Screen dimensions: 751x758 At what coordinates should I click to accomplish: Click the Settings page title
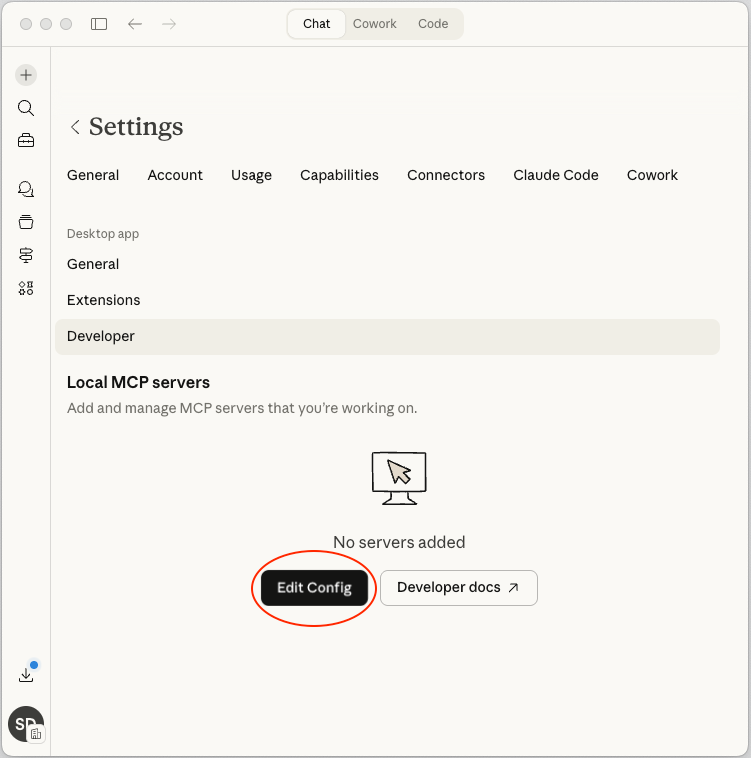point(136,127)
